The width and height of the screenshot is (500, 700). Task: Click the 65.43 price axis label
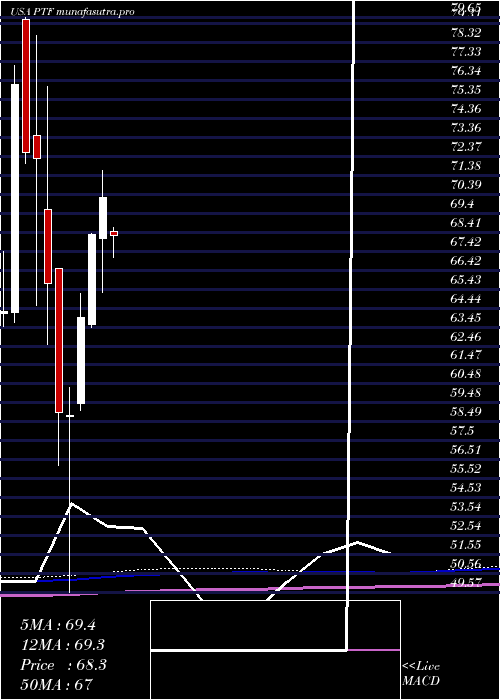click(x=466, y=279)
